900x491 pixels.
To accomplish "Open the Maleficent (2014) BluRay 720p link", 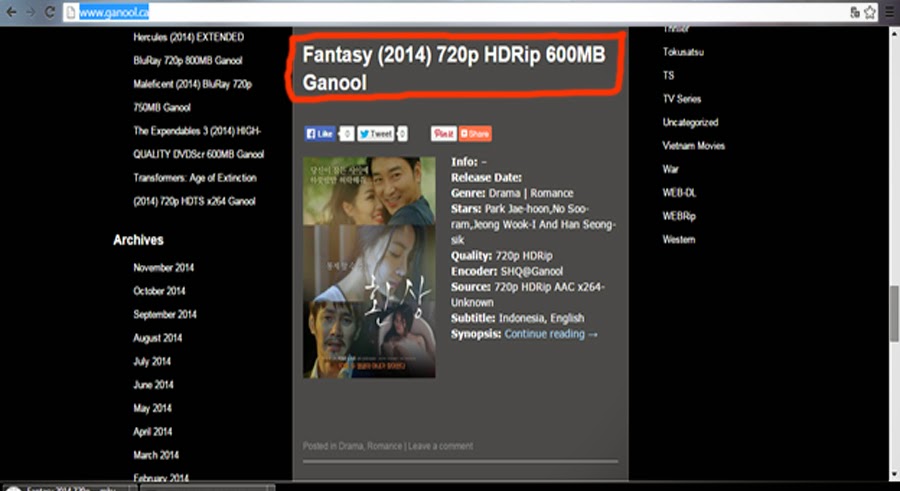I will pos(192,95).
